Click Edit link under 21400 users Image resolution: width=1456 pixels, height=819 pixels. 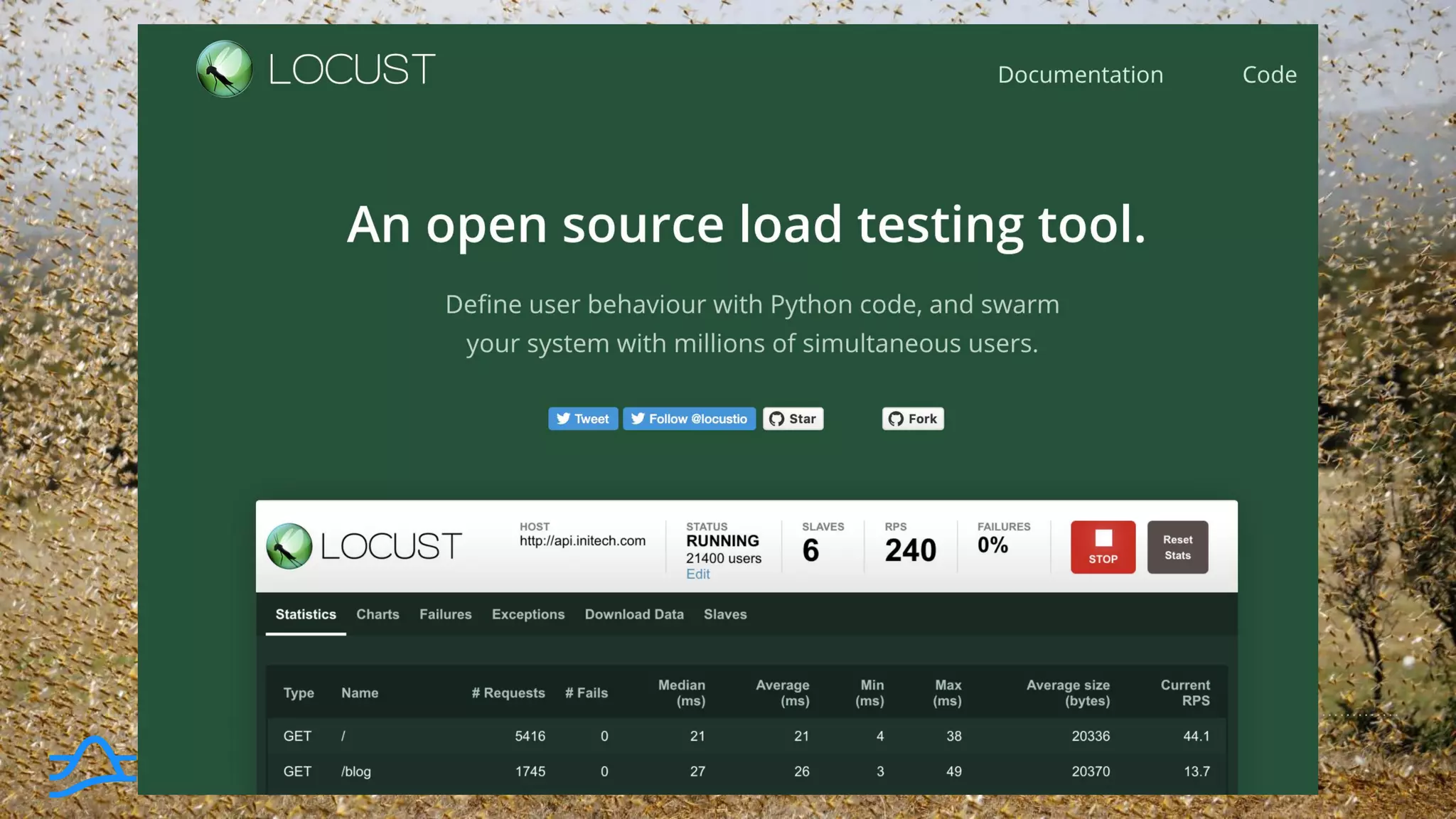pos(697,574)
